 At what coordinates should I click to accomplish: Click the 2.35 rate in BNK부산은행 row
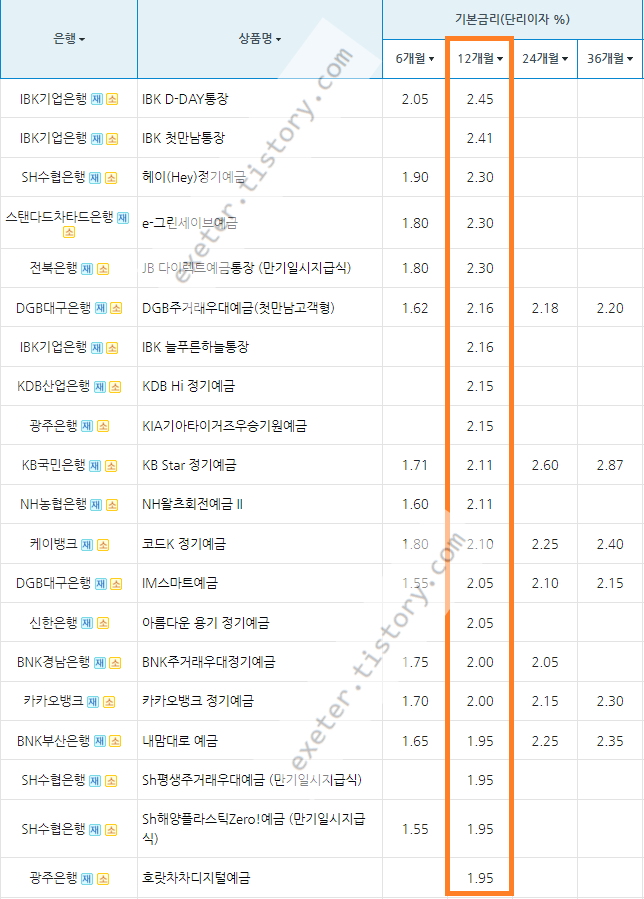coord(610,741)
